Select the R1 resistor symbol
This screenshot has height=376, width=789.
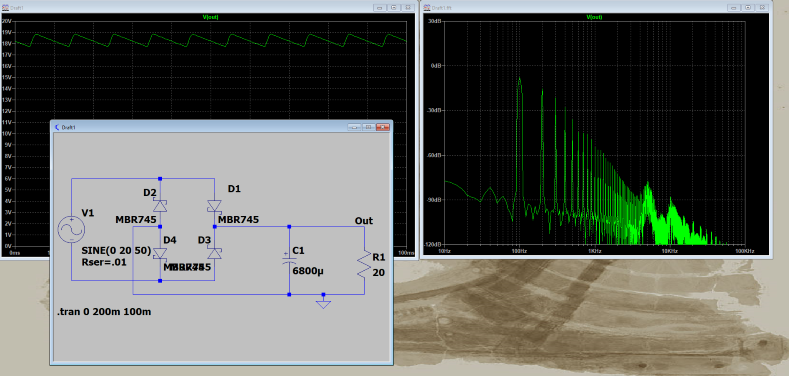pos(363,264)
